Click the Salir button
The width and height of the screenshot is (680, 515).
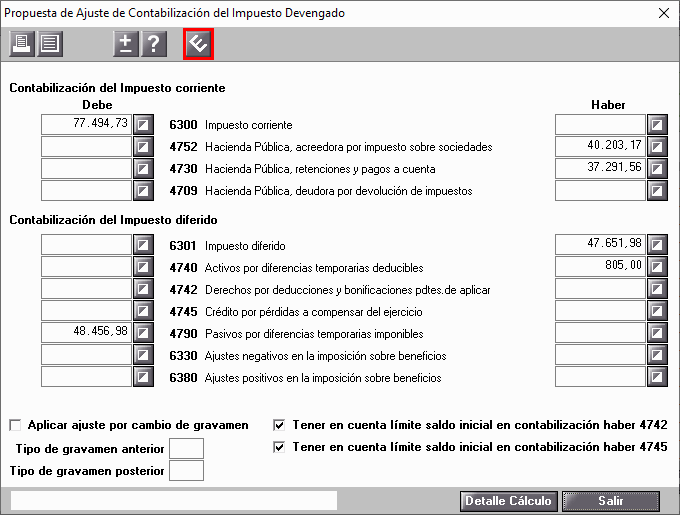pyautogui.click(x=611, y=501)
